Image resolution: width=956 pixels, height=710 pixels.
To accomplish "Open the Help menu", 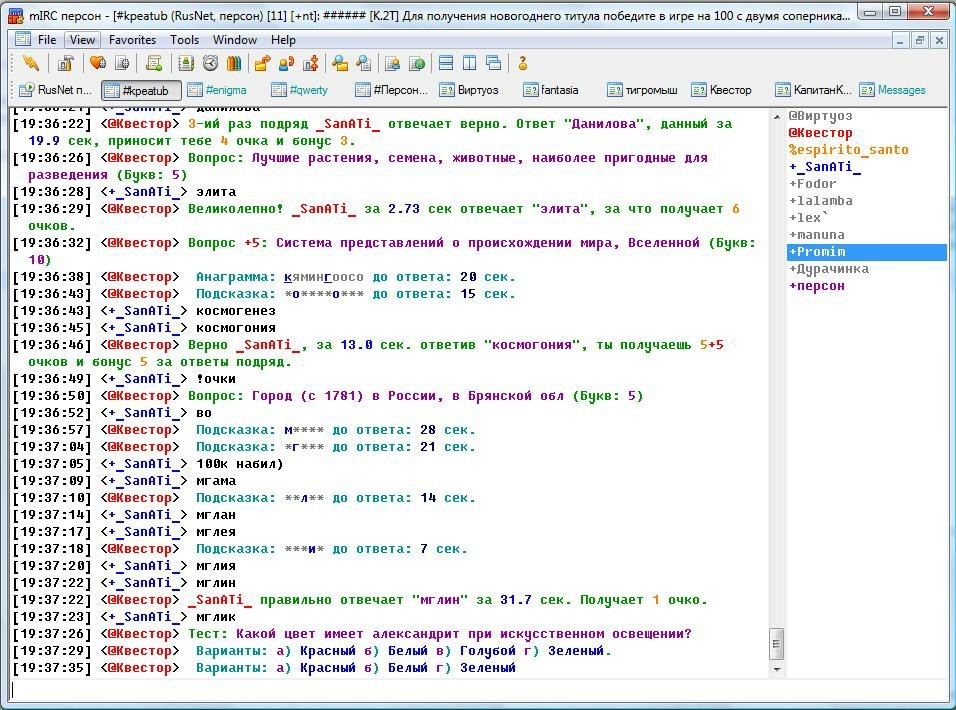I will (284, 40).
